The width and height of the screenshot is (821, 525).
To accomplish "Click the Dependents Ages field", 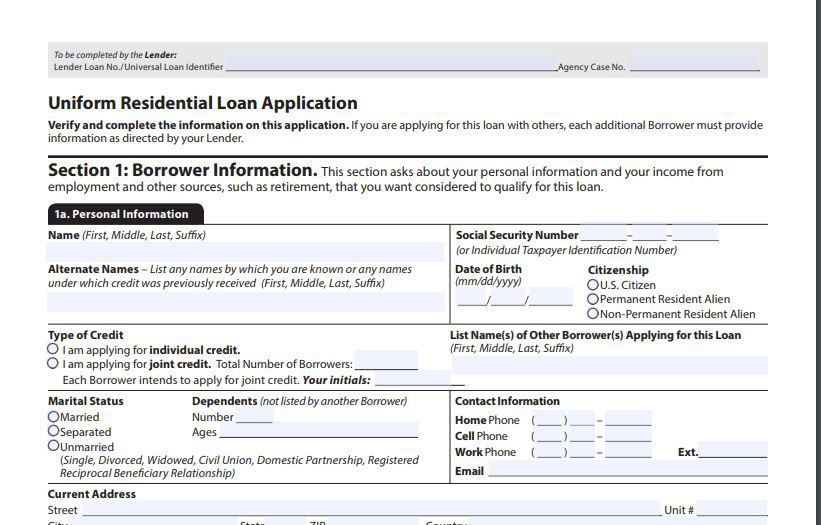I will click(x=318, y=432).
